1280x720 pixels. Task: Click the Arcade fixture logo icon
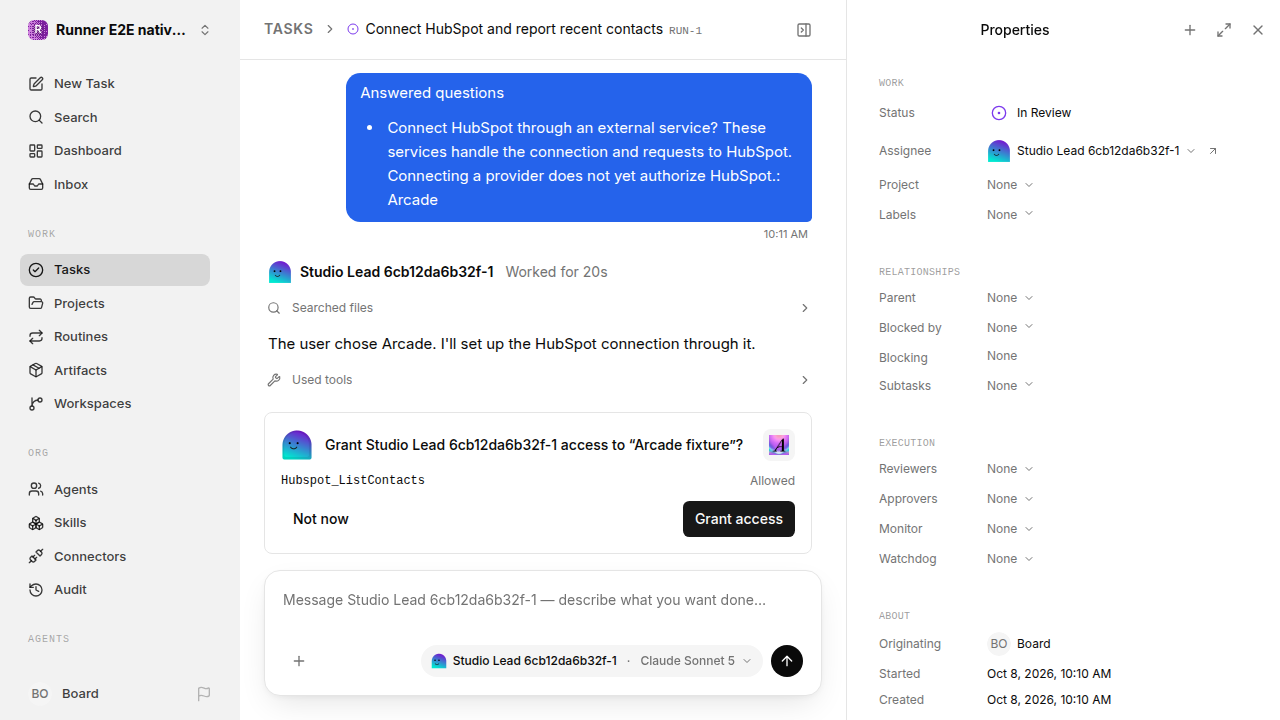779,445
